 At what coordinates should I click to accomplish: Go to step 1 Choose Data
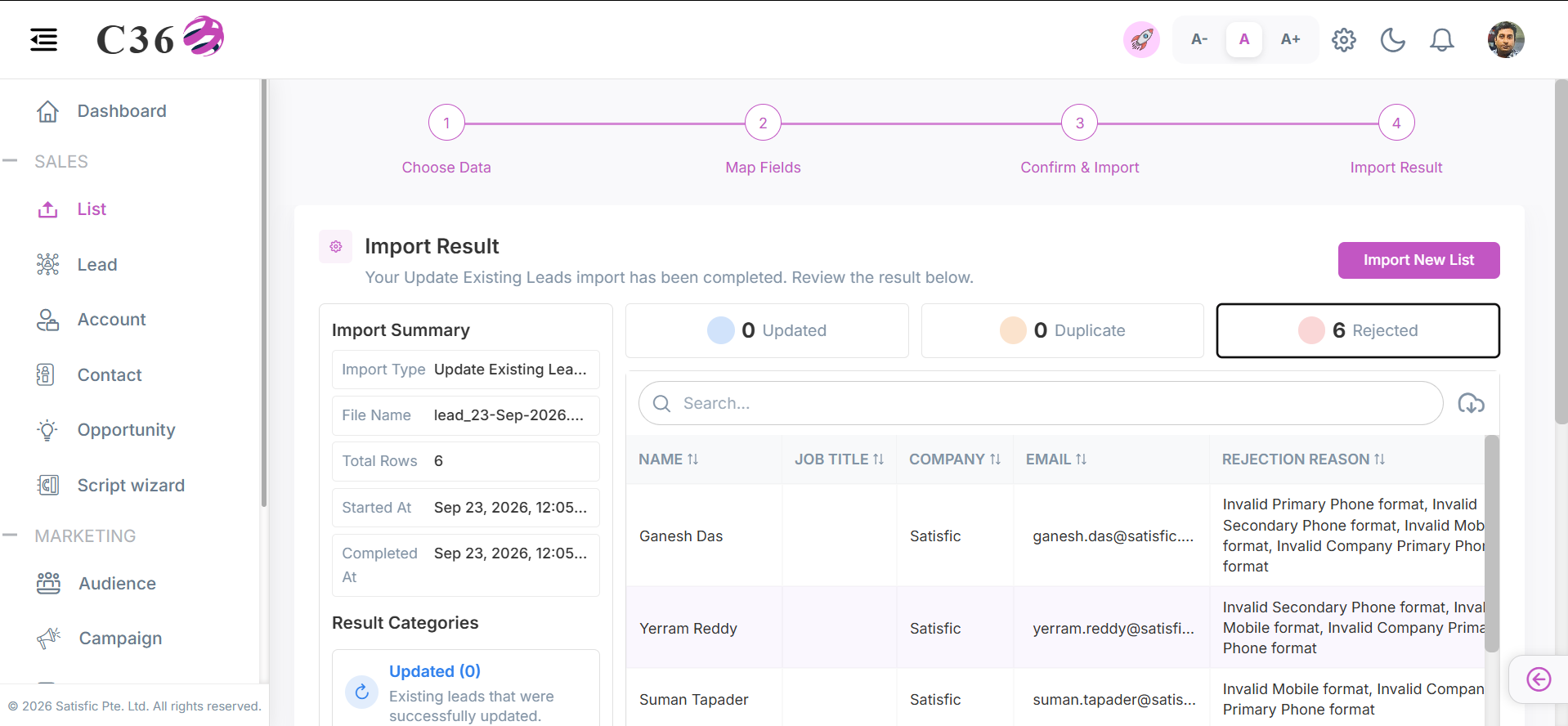coord(446,123)
